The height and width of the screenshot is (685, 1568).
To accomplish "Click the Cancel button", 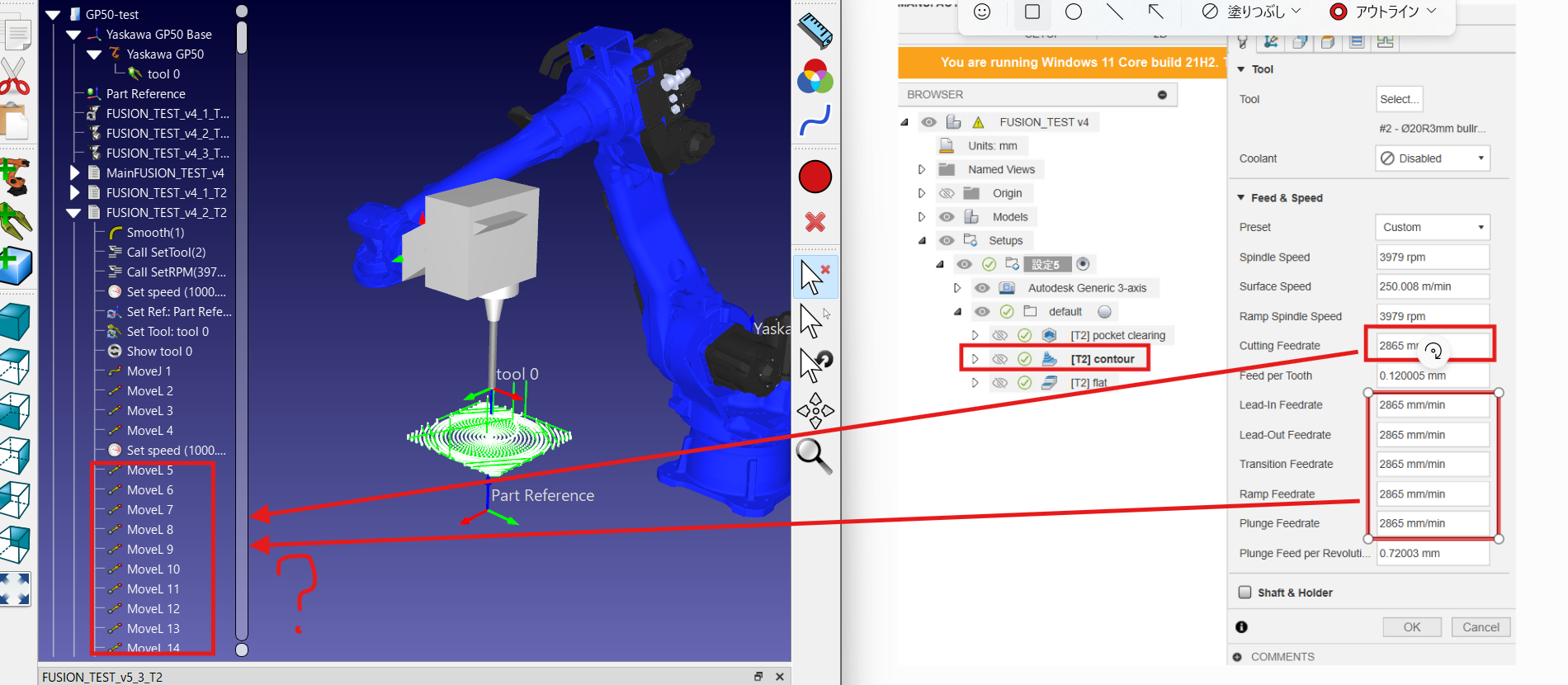I will [x=1481, y=627].
